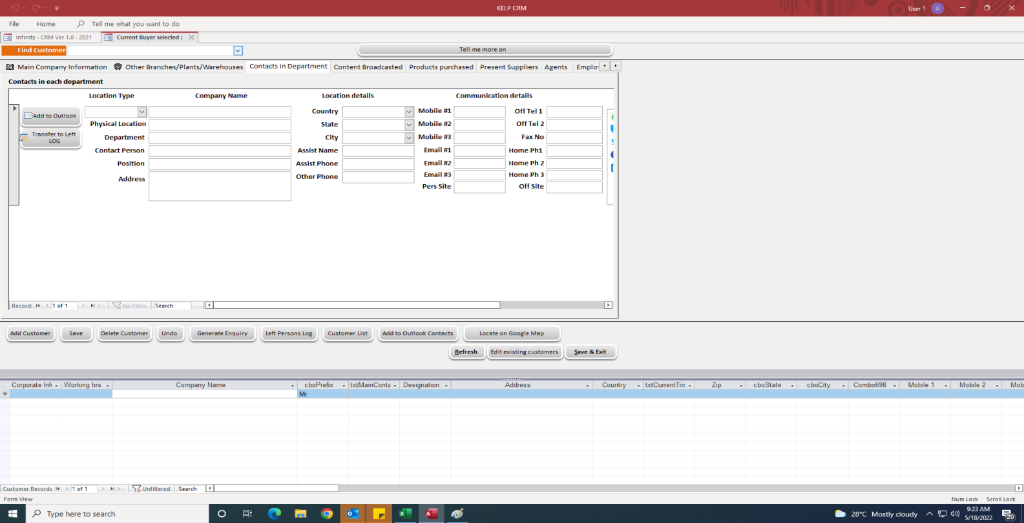Click the Other Branches/Plants/Warehouses tab icon
The image size is (1024, 523).
[x=118, y=67]
